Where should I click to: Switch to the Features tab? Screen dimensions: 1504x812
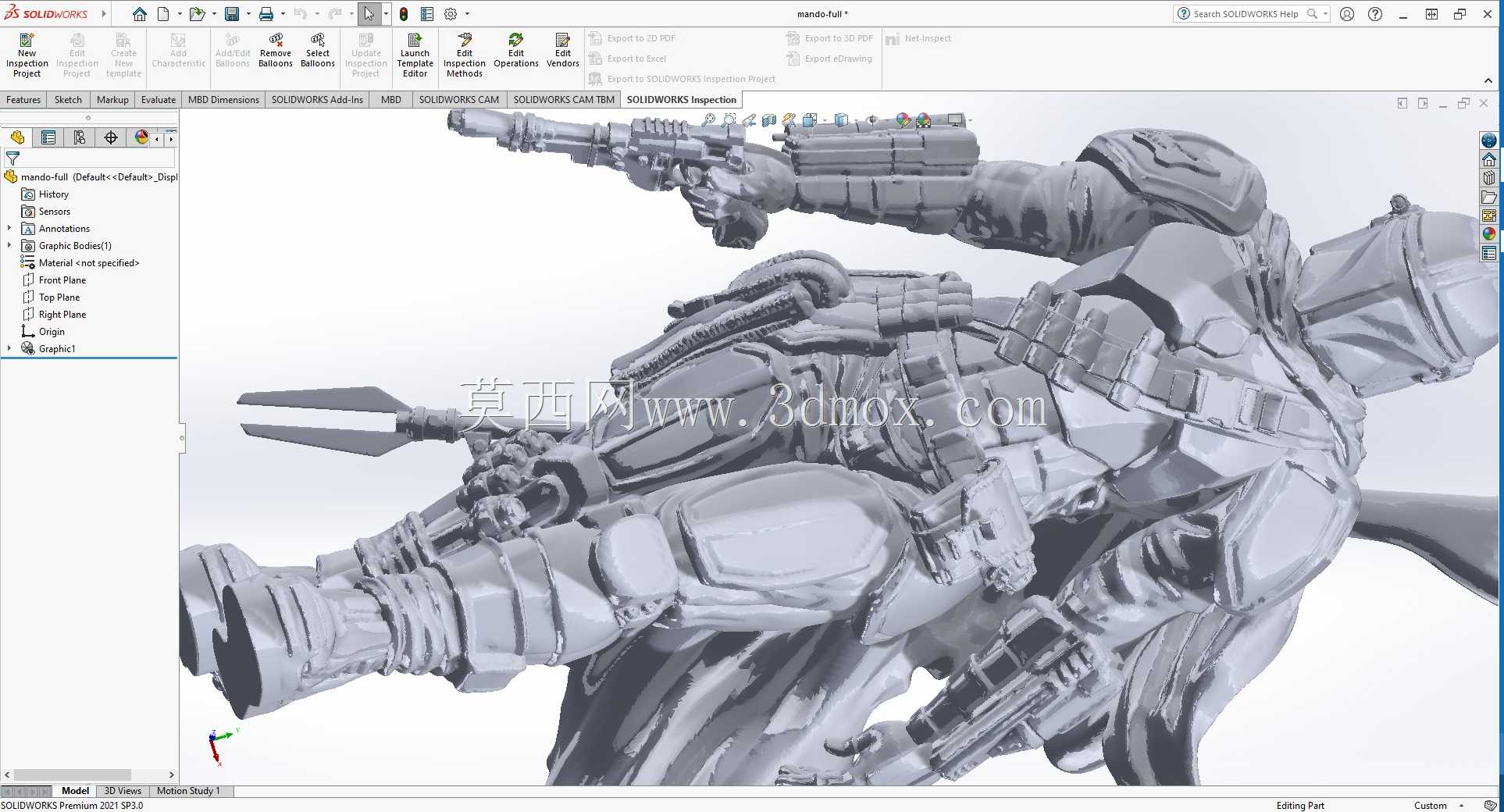click(23, 100)
